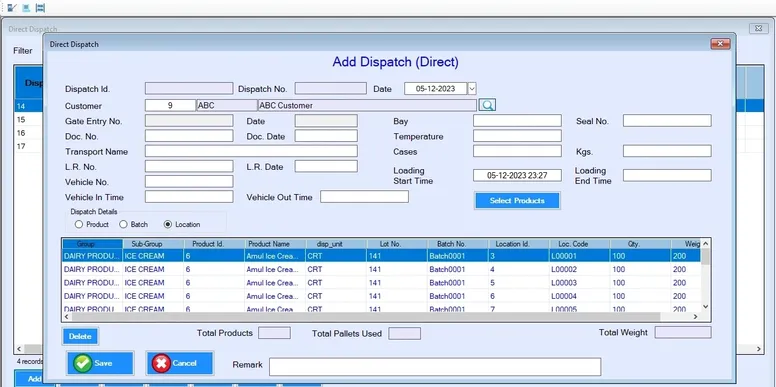
Task: Click the Loading Start Time field
Action: [517, 175]
